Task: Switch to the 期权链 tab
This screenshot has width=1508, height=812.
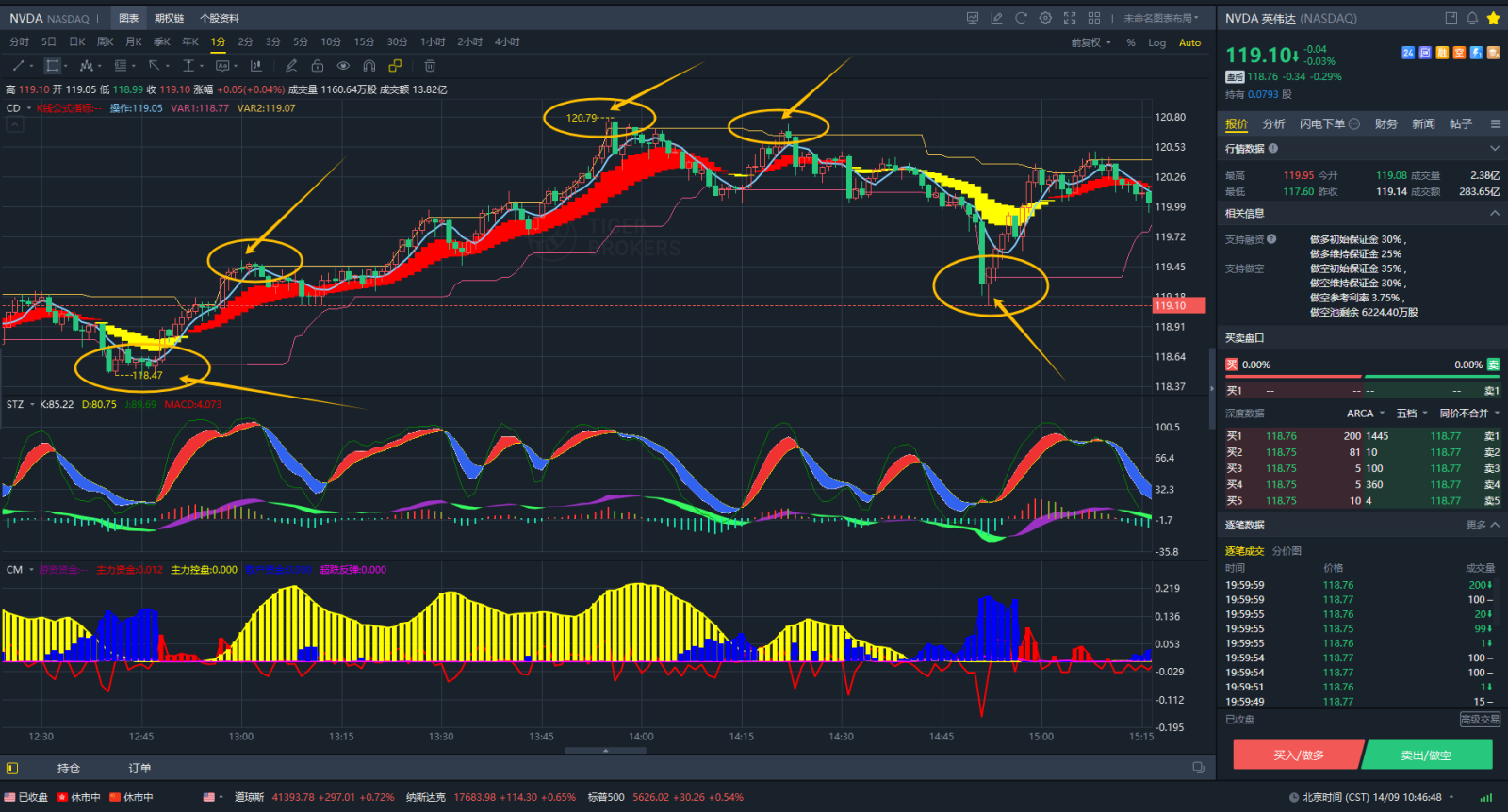Action: (x=170, y=18)
